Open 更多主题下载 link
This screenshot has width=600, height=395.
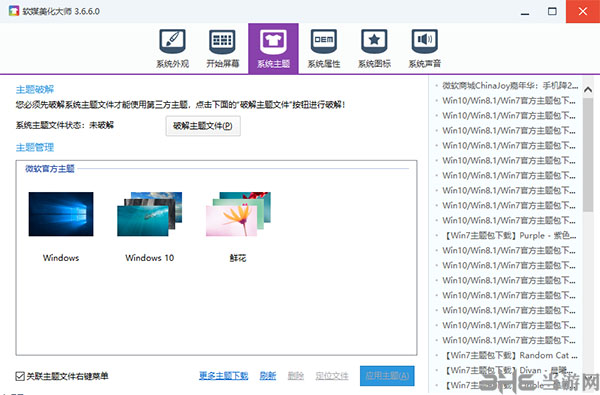[223, 376]
